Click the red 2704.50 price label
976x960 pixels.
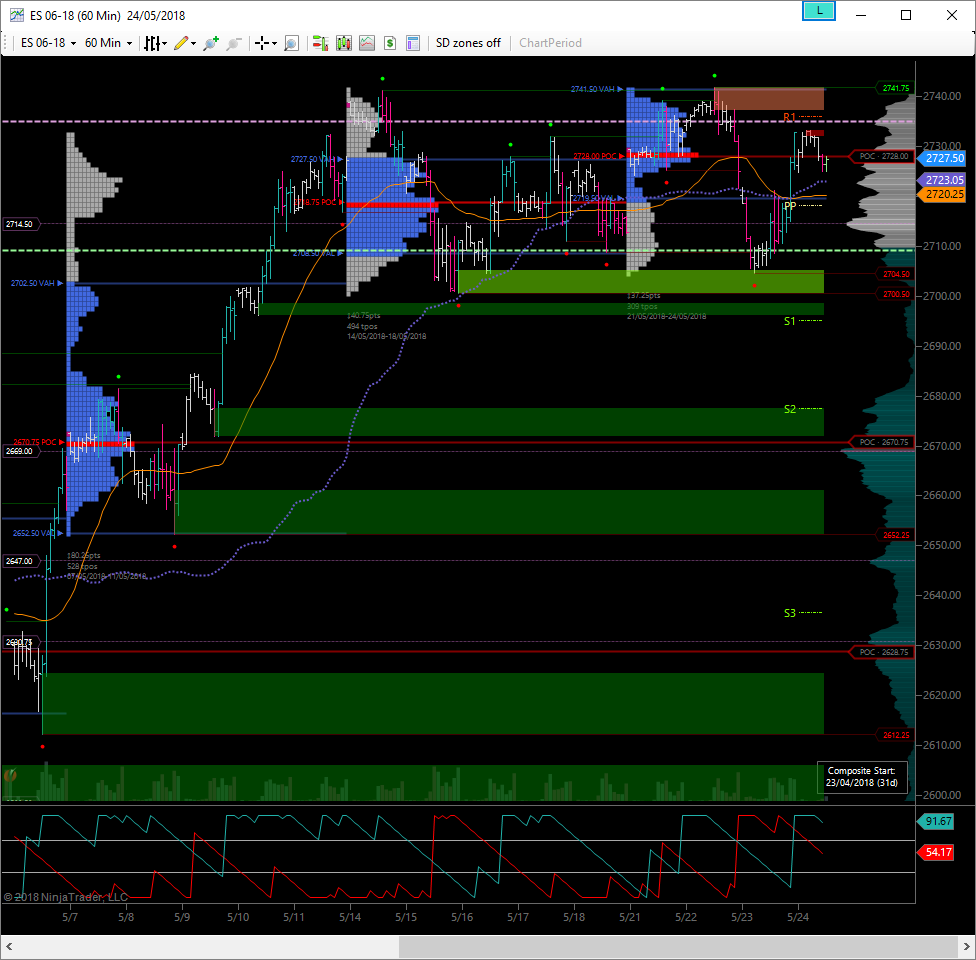(x=895, y=274)
